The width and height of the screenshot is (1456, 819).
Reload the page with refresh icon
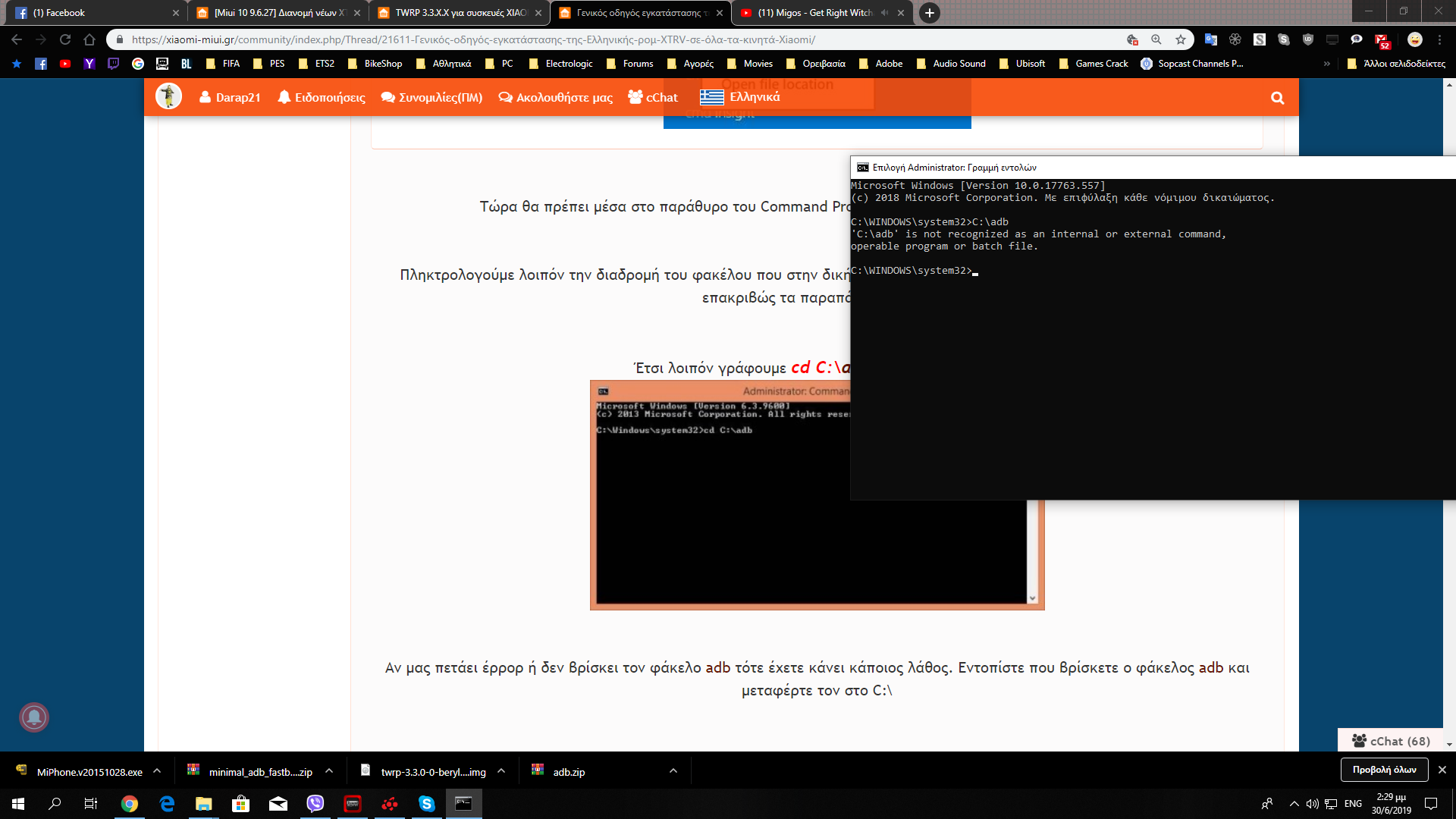point(65,39)
